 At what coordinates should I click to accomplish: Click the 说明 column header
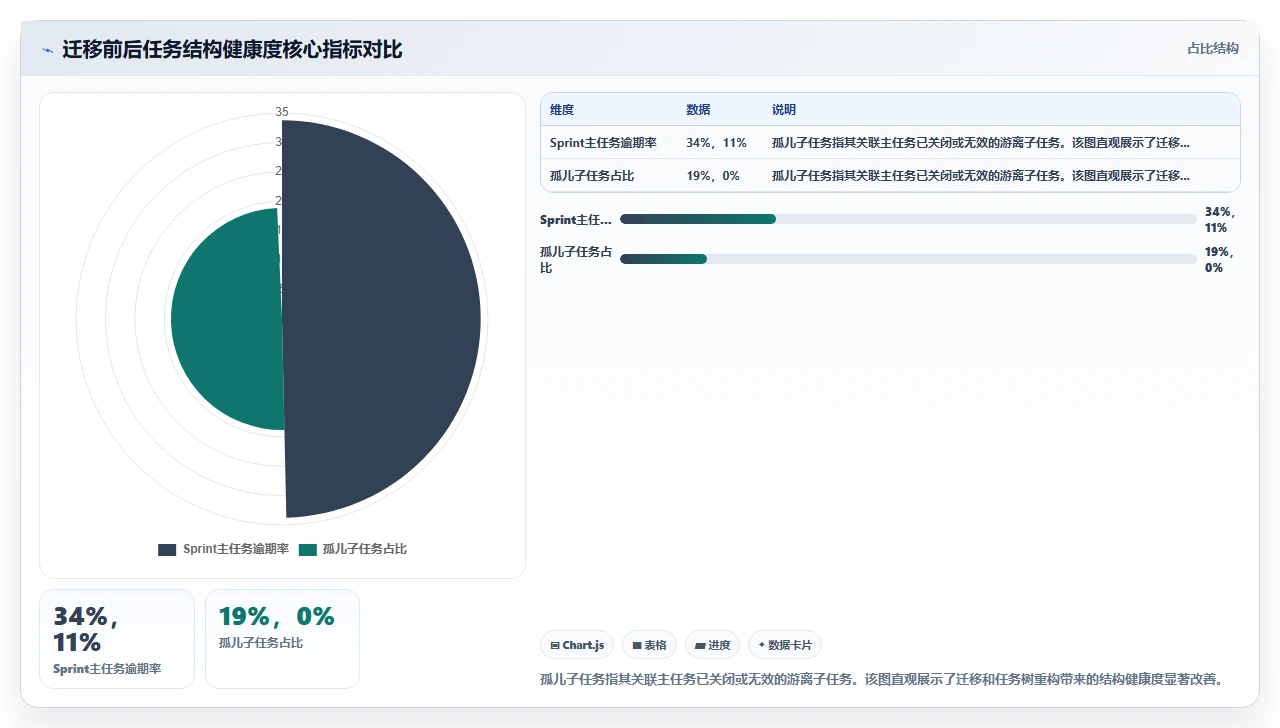pyautogui.click(x=784, y=110)
